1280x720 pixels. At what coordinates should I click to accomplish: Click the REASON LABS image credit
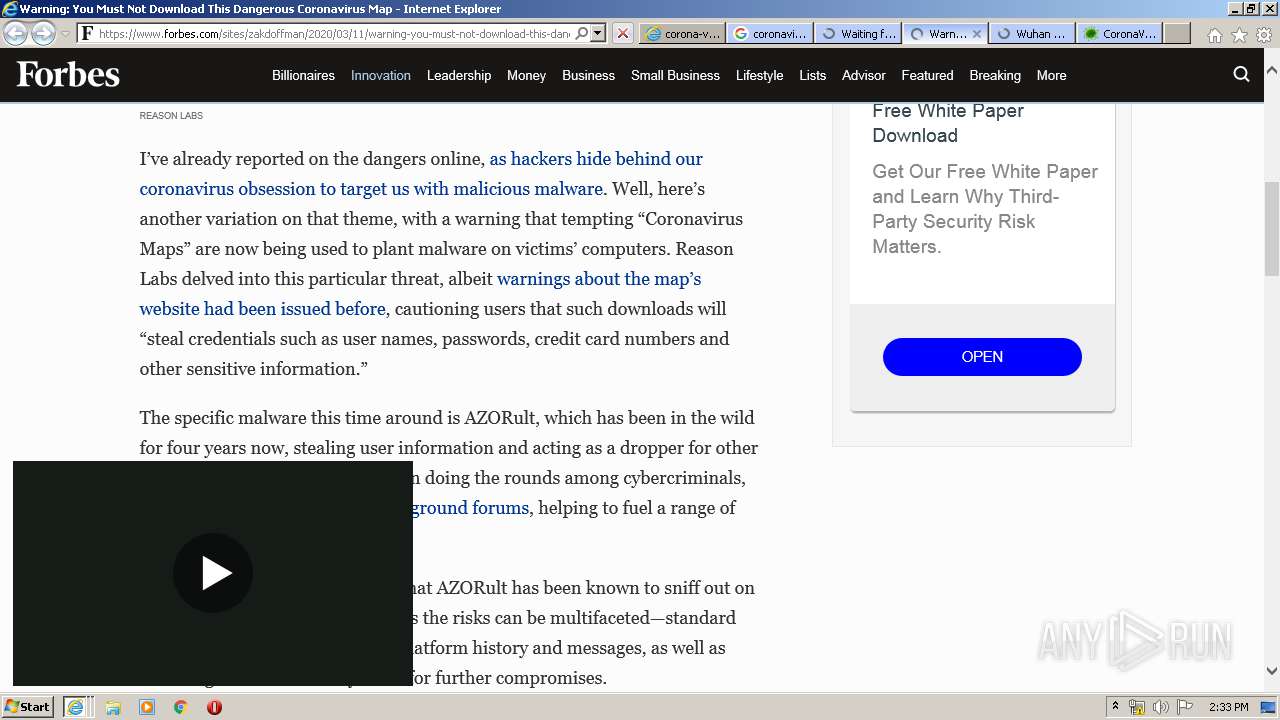[x=171, y=116]
